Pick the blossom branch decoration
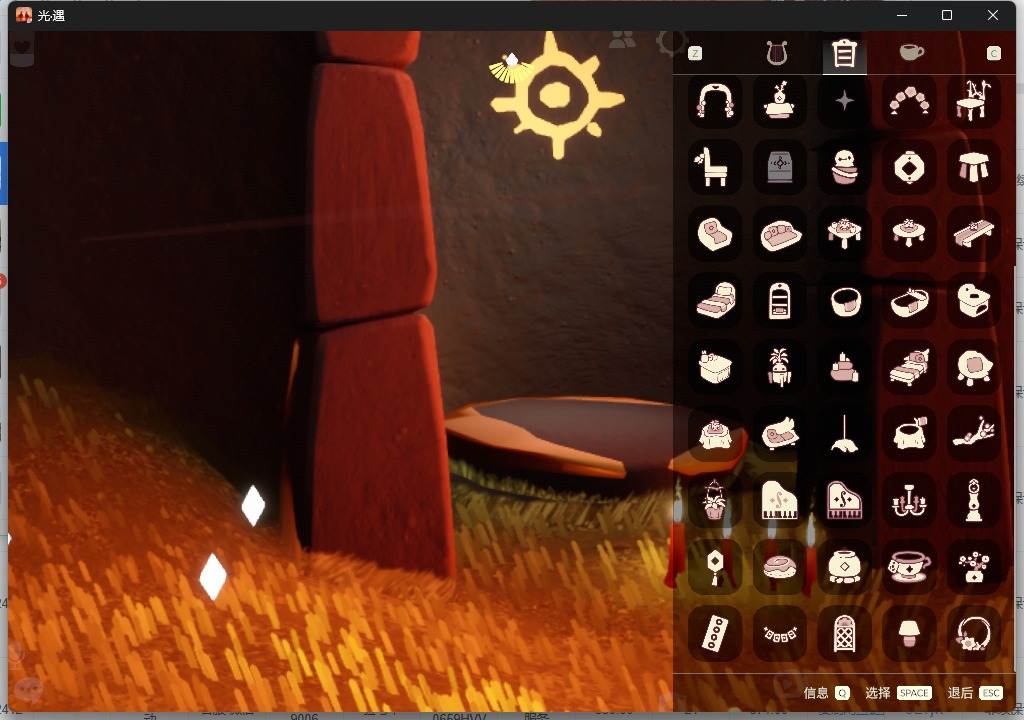Screen dimensions: 1024x720 973,434
